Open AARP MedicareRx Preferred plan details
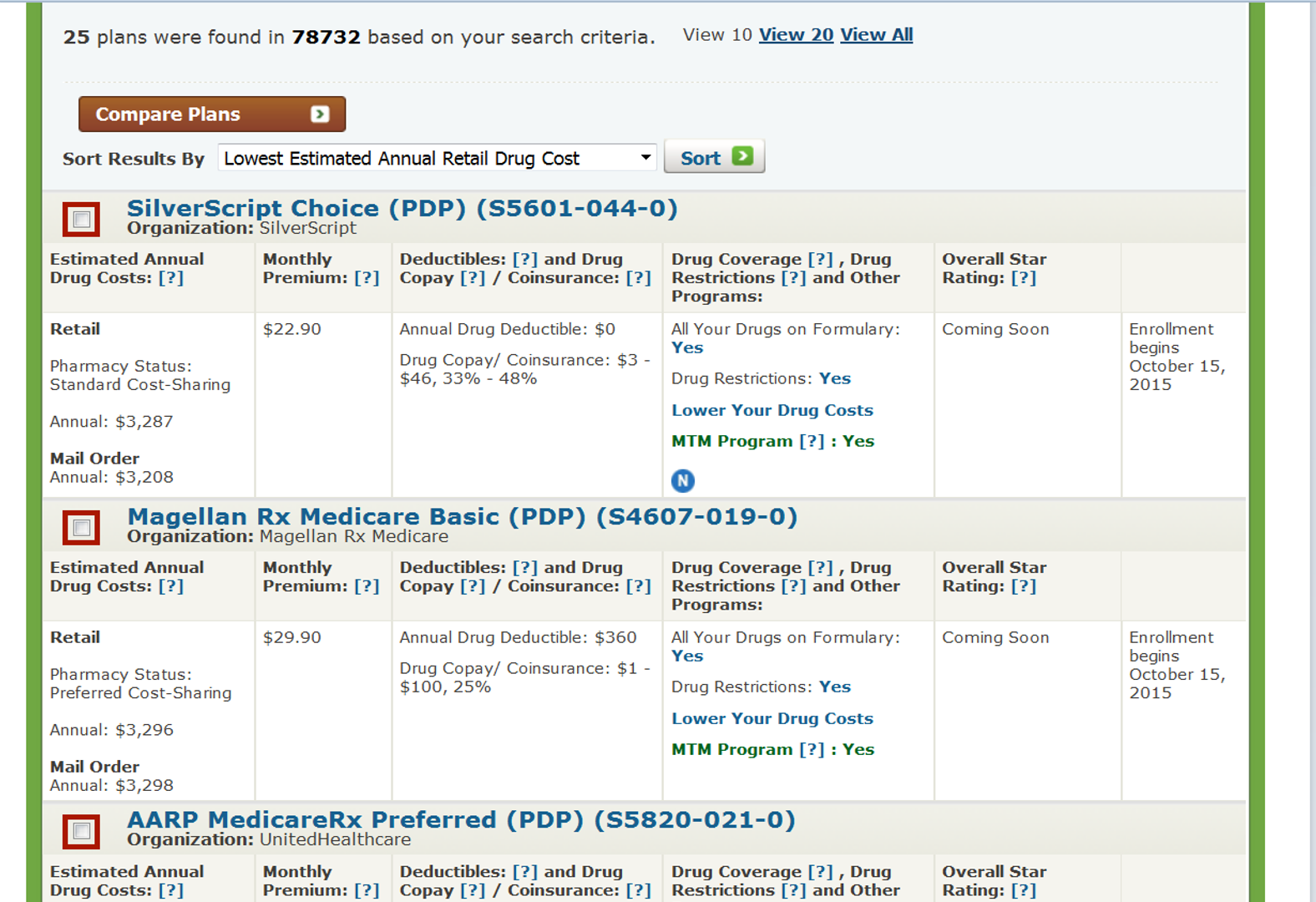This screenshot has height=902, width=1316. point(461,820)
